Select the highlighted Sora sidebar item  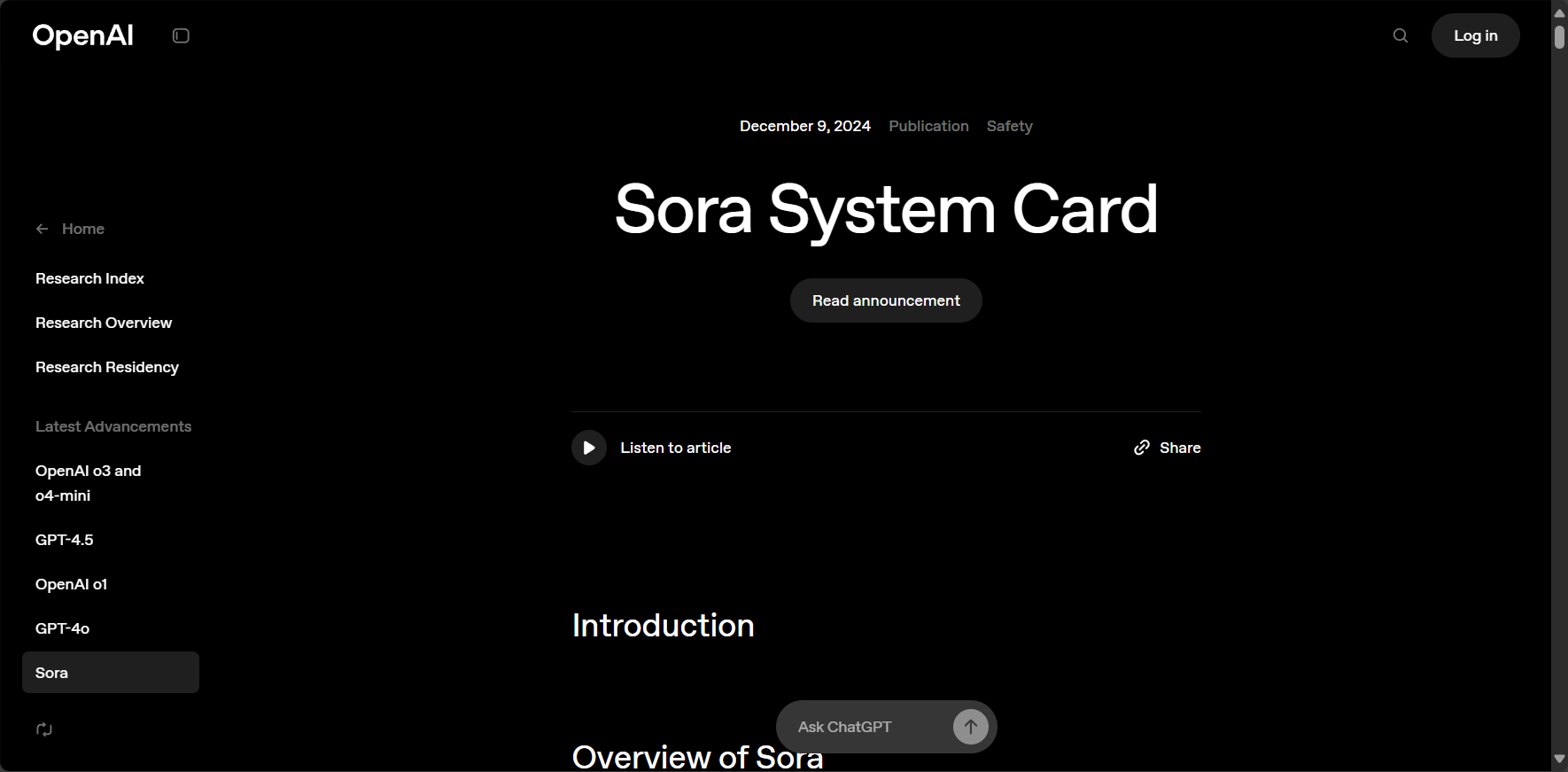point(111,673)
